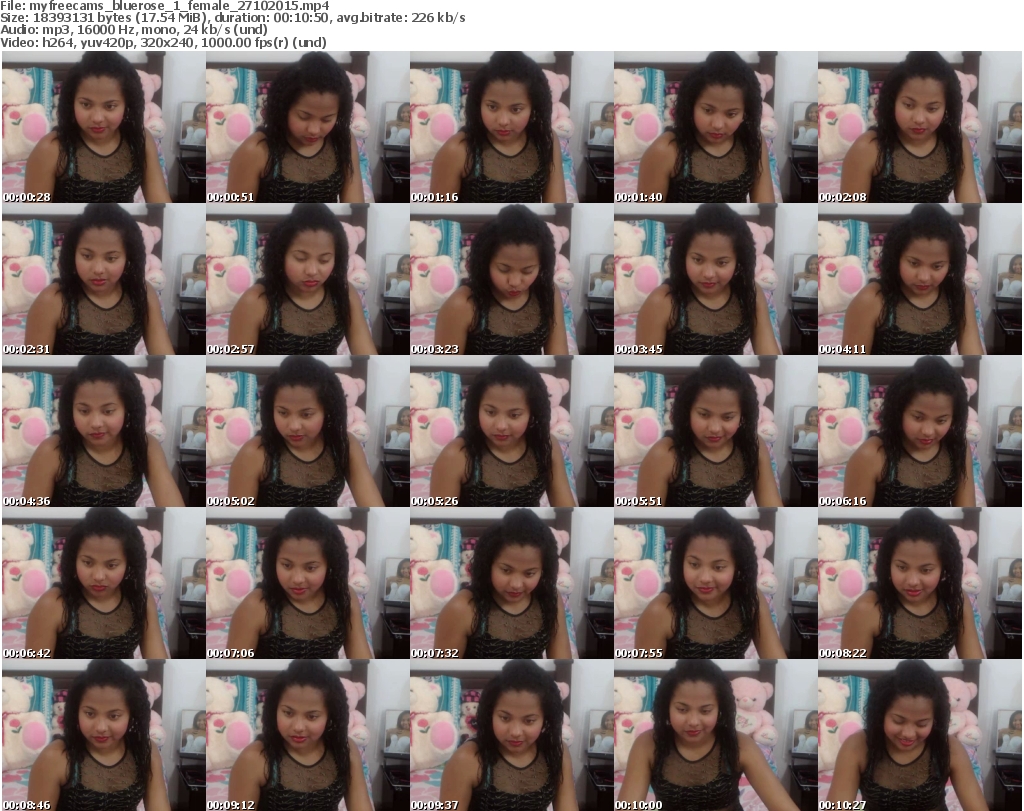Viewport: 1024px width, 811px height.
Task: Open the frame stamped 00:04:11
Action: tap(920, 279)
